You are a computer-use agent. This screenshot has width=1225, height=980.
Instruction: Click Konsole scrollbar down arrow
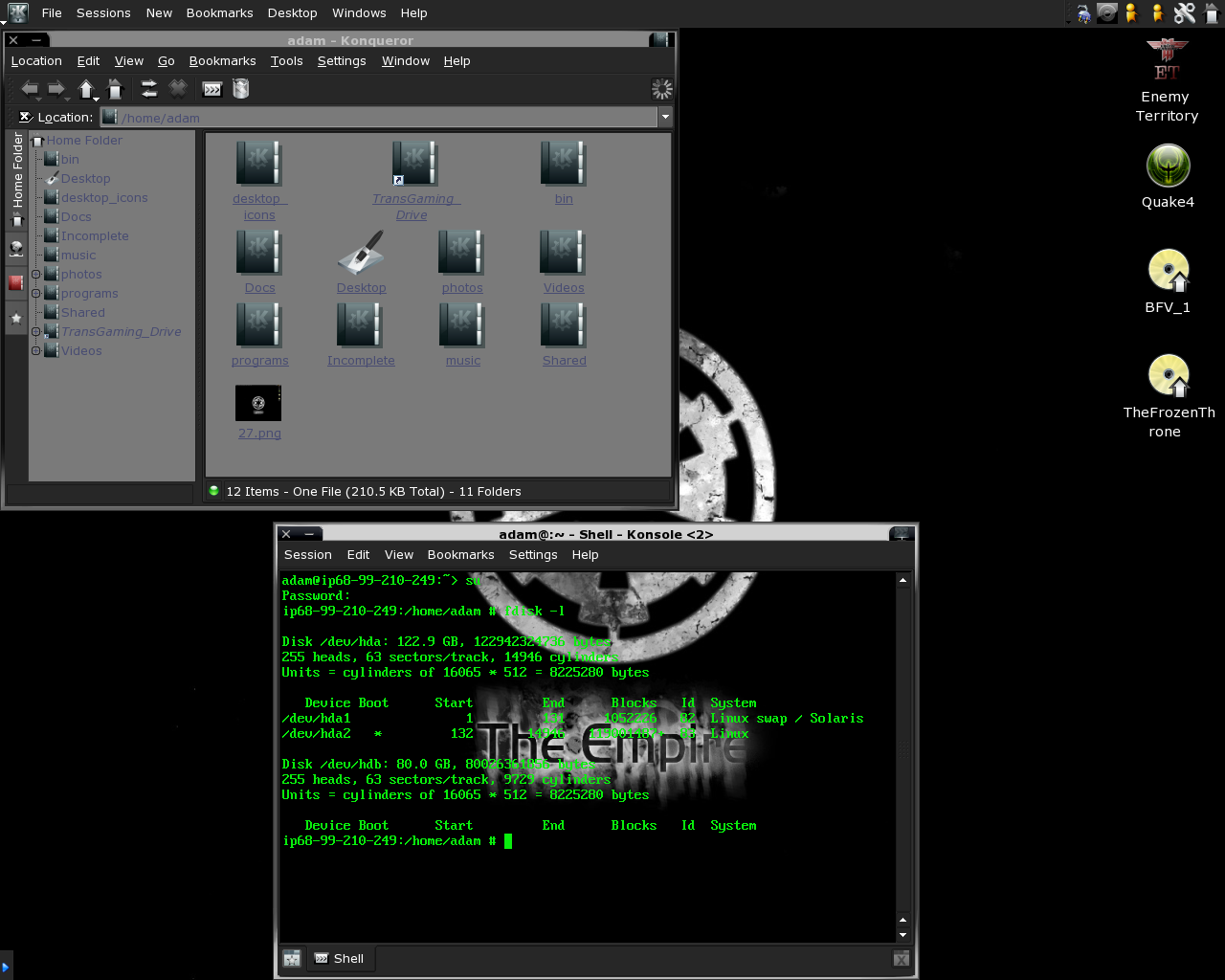(902, 935)
